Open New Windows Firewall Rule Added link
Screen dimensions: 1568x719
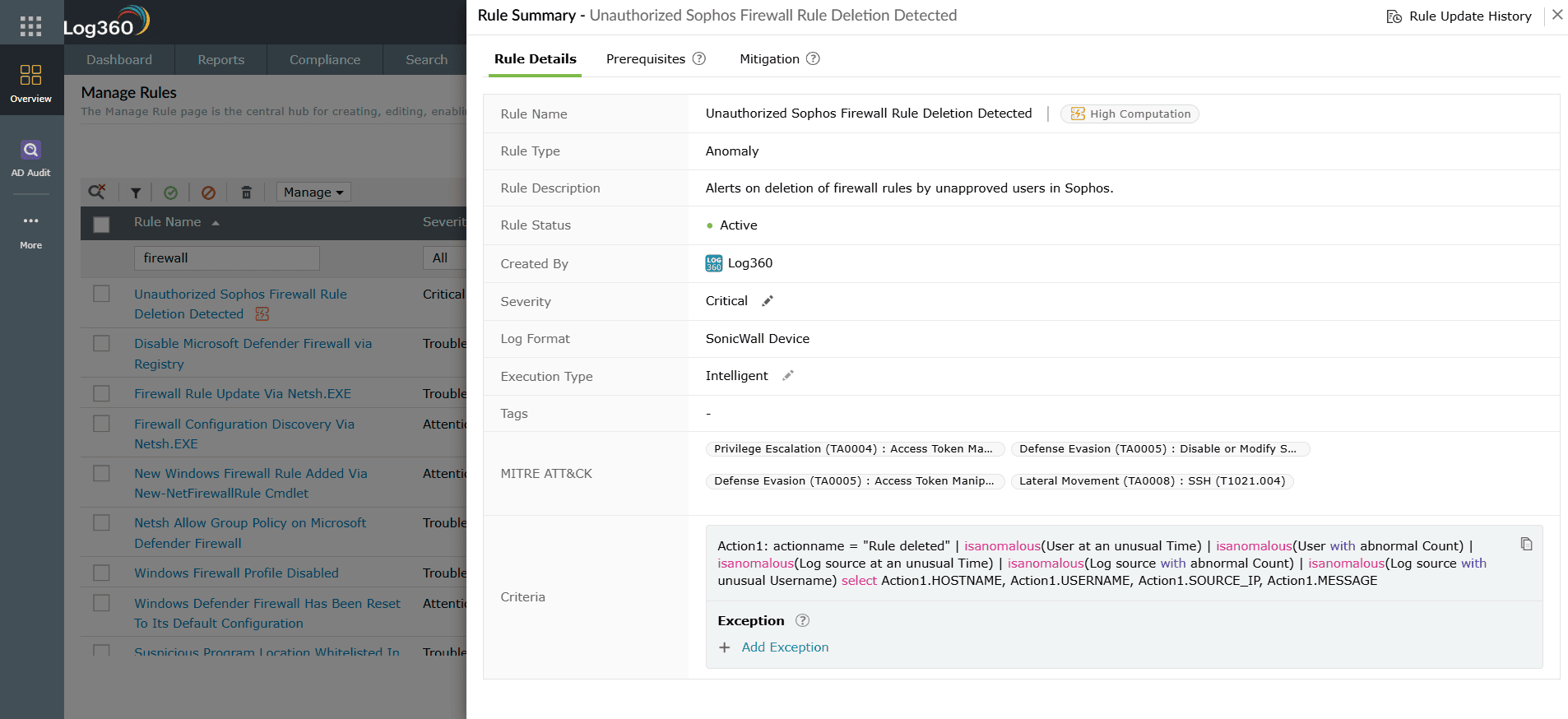click(251, 483)
